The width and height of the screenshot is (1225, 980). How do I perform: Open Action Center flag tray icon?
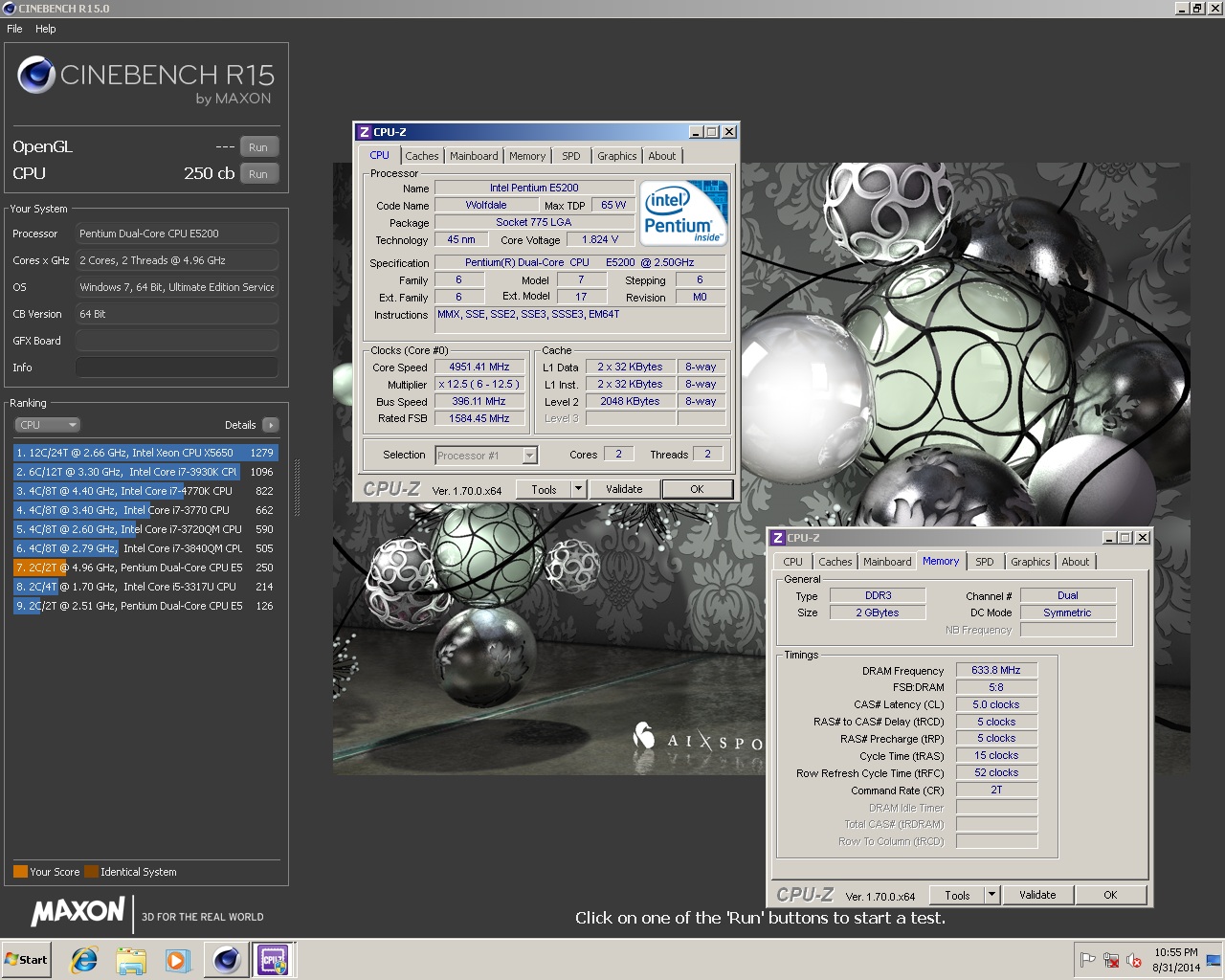click(1088, 960)
